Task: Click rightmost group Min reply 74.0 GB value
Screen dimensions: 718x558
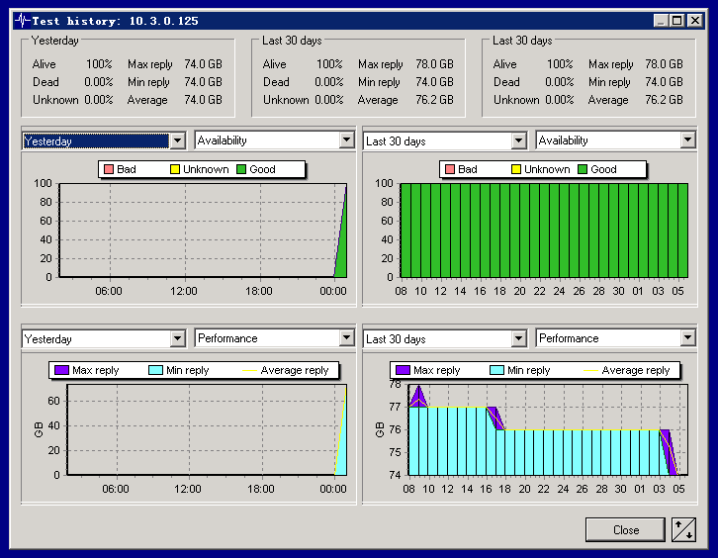Action: tap(664, 82)
